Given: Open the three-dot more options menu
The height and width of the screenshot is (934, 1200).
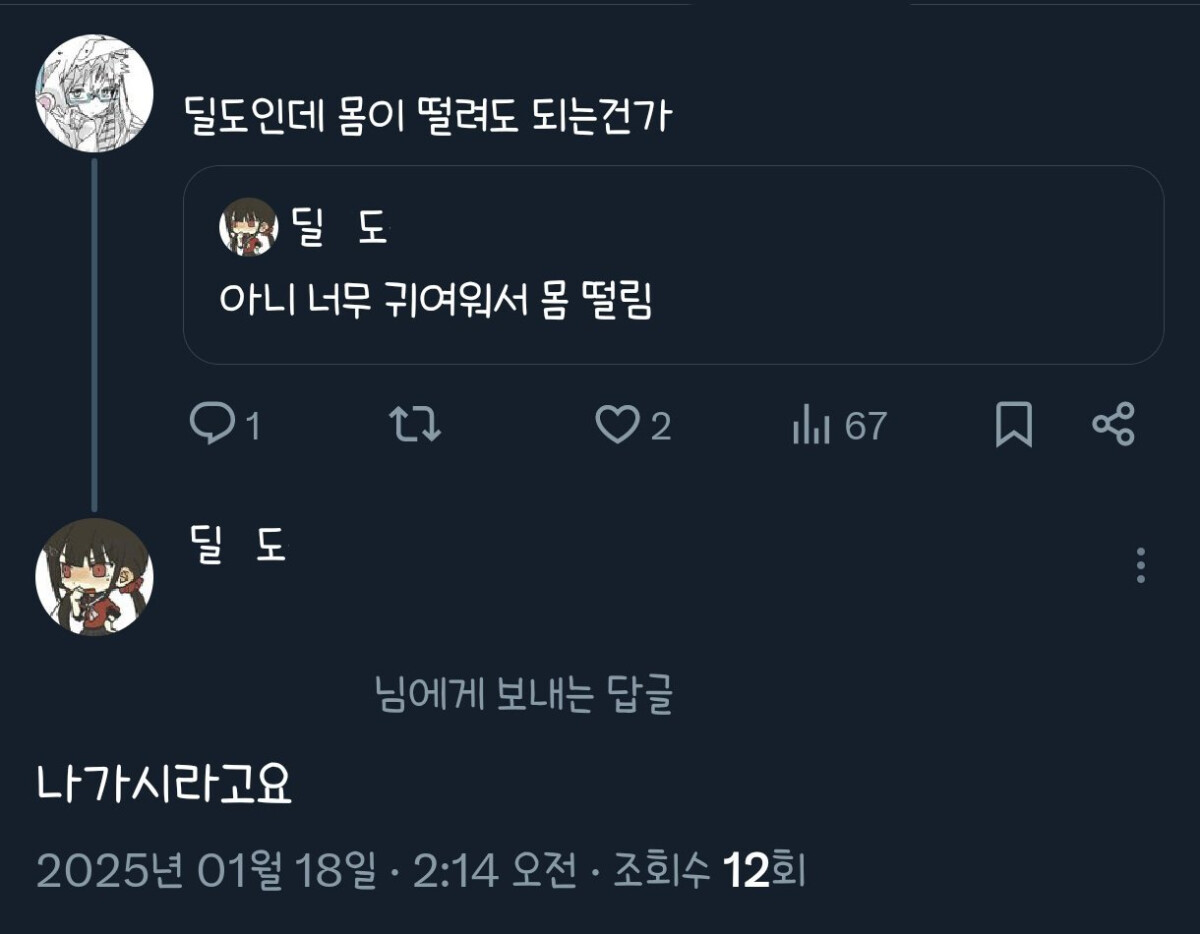Looking at the screenshot, I should pos(1141,566).
